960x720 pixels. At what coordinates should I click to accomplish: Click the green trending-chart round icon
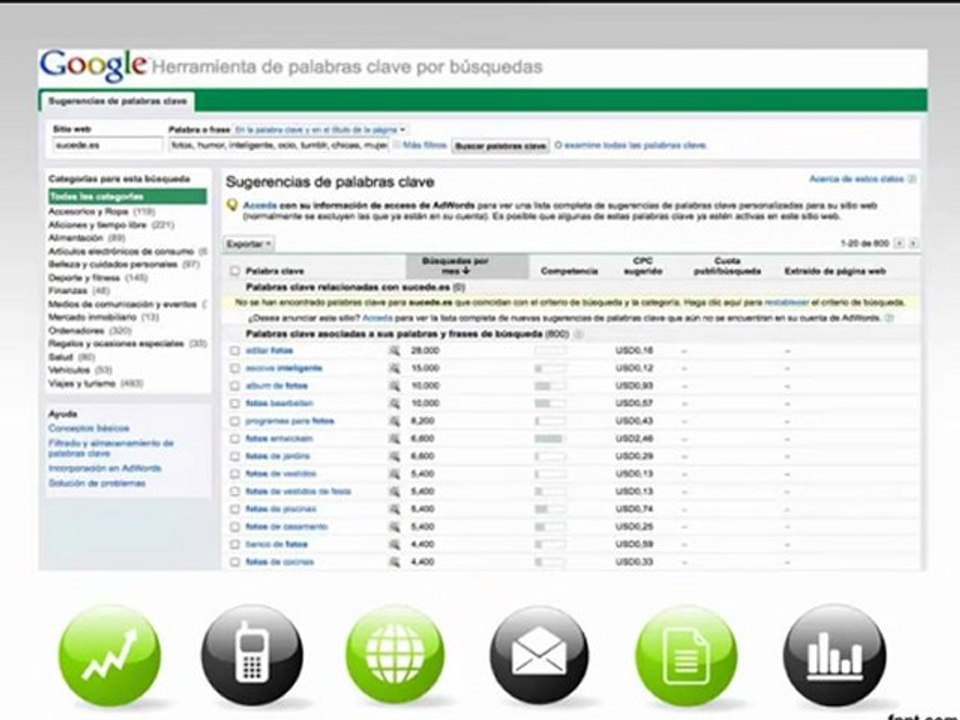[x=110, y=656]
